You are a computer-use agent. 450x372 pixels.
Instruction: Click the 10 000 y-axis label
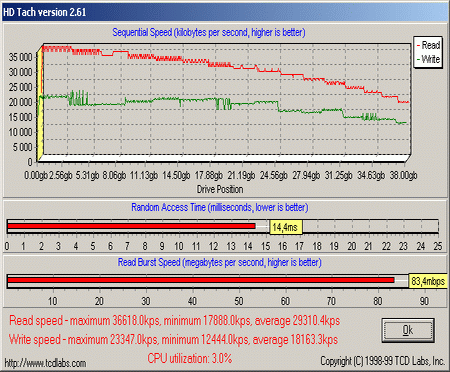pyautogui.click(x=20, y=132)
